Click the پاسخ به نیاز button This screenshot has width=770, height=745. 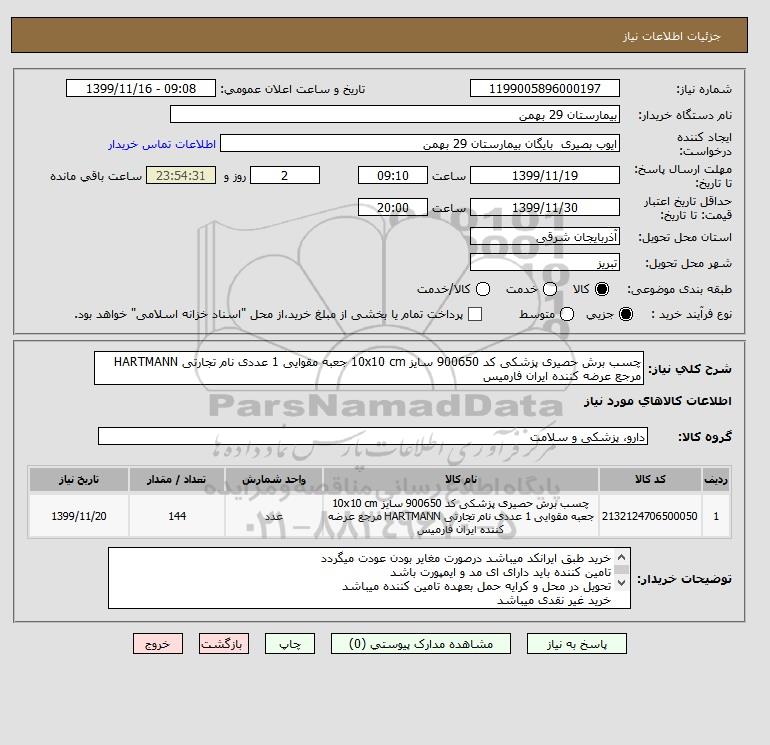(x=577, y=644)
